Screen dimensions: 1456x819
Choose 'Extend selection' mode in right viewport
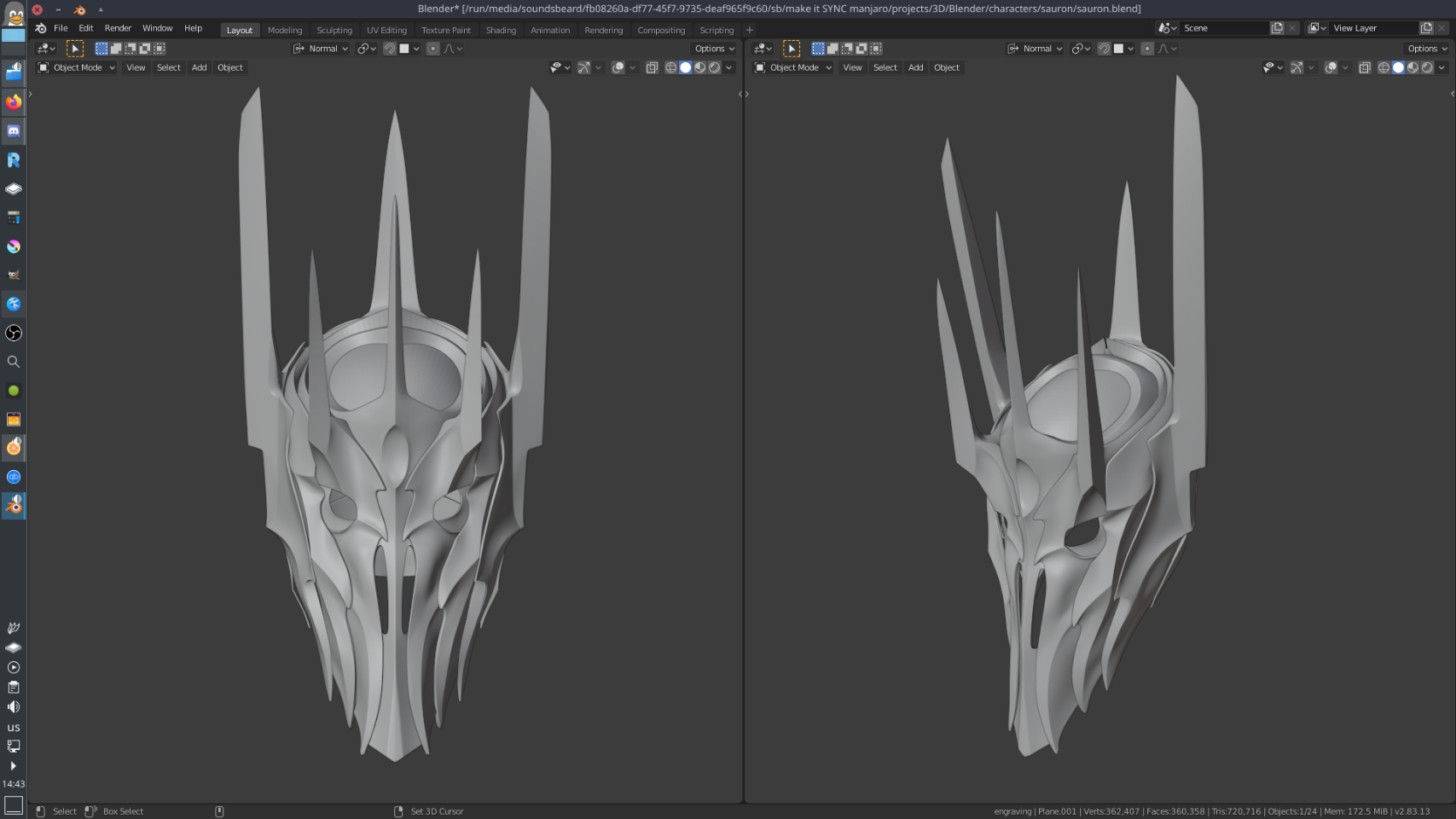(832, 49)
